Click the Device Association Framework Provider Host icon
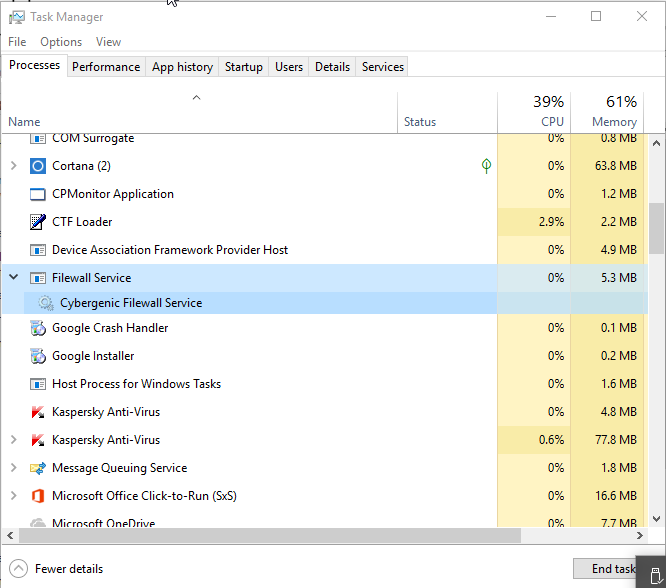This screenshot has width=666, height=588. tap(37, 250)
